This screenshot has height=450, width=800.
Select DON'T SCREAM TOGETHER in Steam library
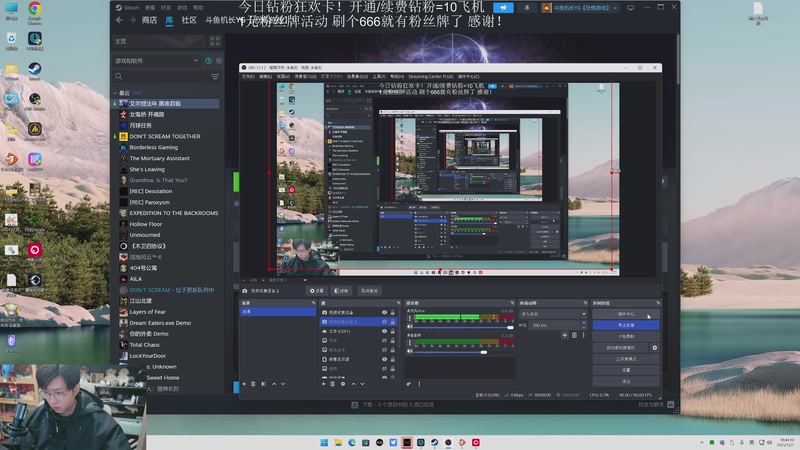tap(165, 136)
